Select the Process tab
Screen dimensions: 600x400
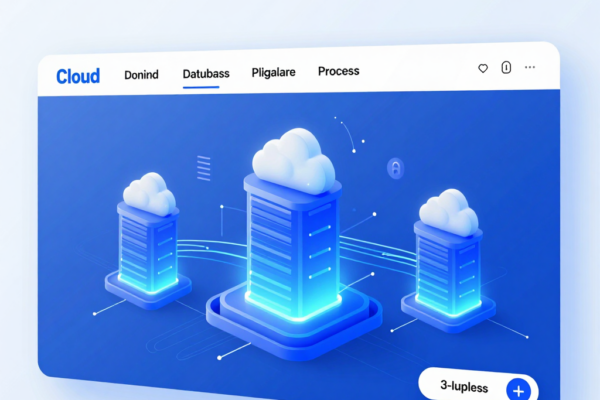(x=339, y=71)
